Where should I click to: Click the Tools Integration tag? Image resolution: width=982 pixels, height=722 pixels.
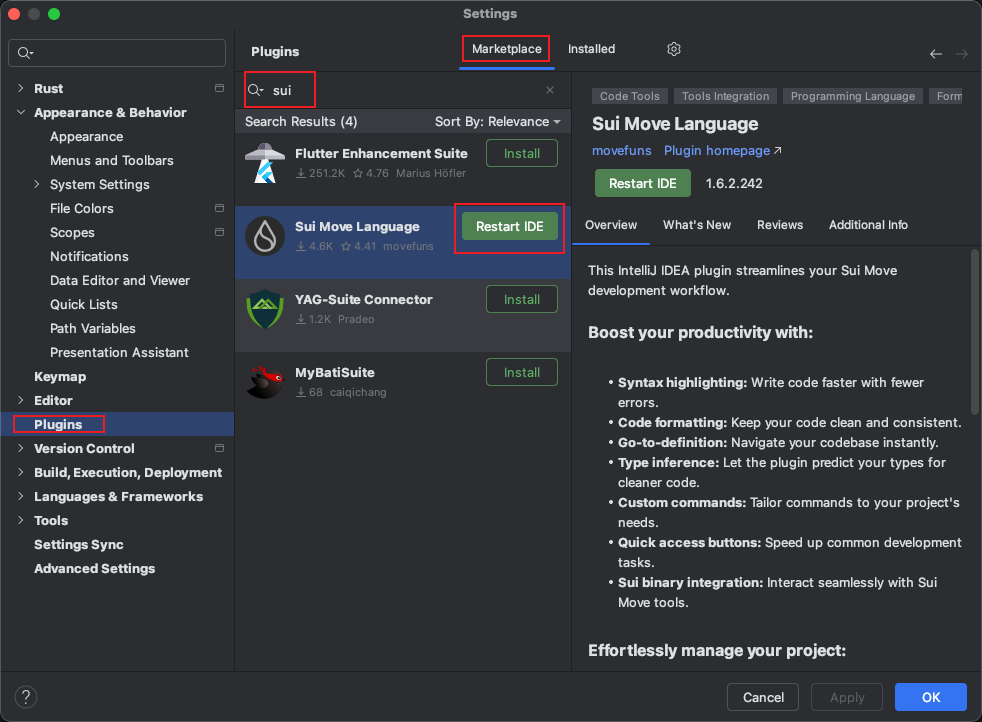(x=725, y=96)
